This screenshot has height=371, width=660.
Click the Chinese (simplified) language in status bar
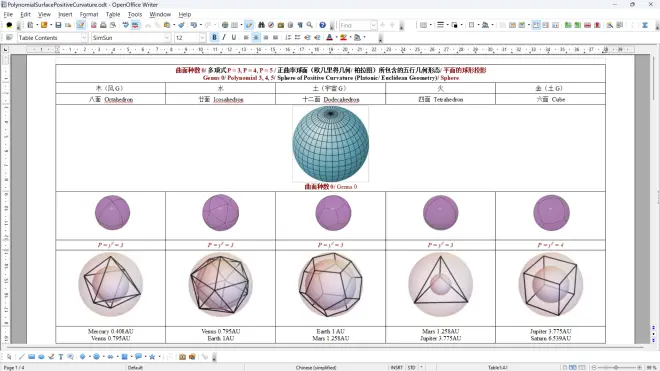[316, 368]
